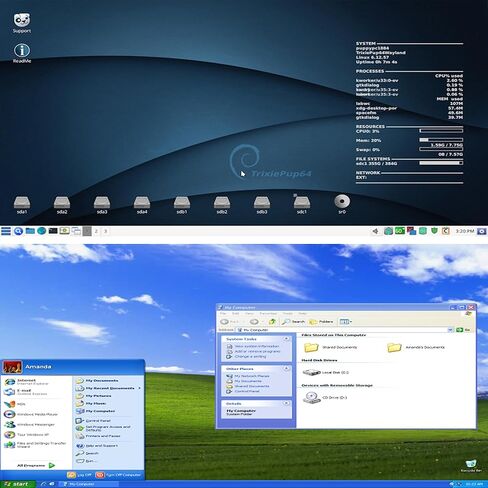Collapse the System Tasks panel

pos(286,339)
